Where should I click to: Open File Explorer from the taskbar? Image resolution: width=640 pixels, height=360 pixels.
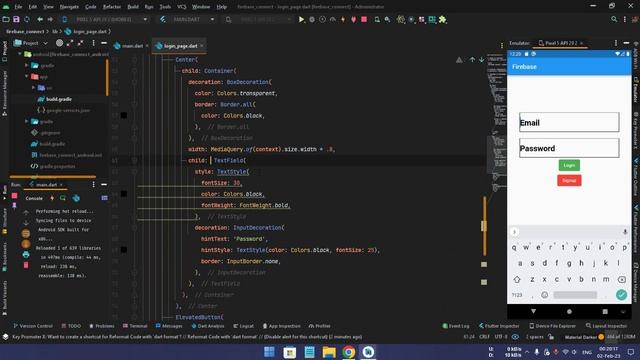(x=329, y=352)
